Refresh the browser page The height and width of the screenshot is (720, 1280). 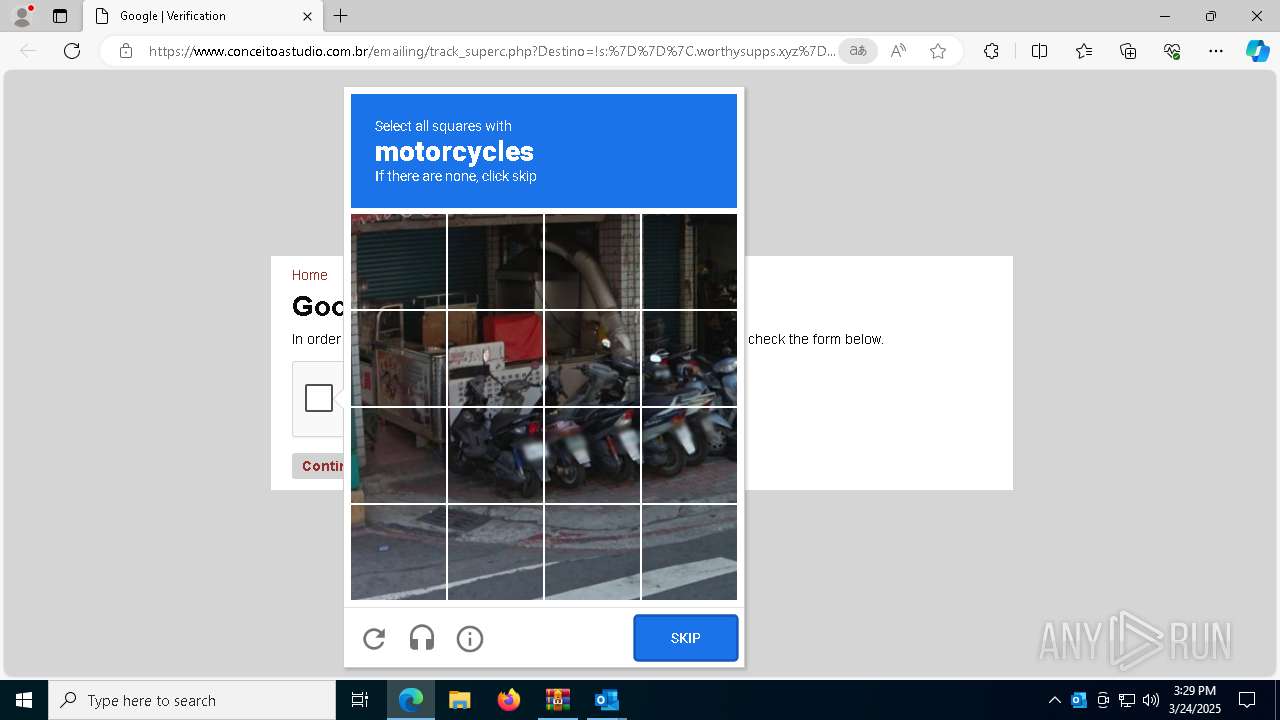(72, 51)
